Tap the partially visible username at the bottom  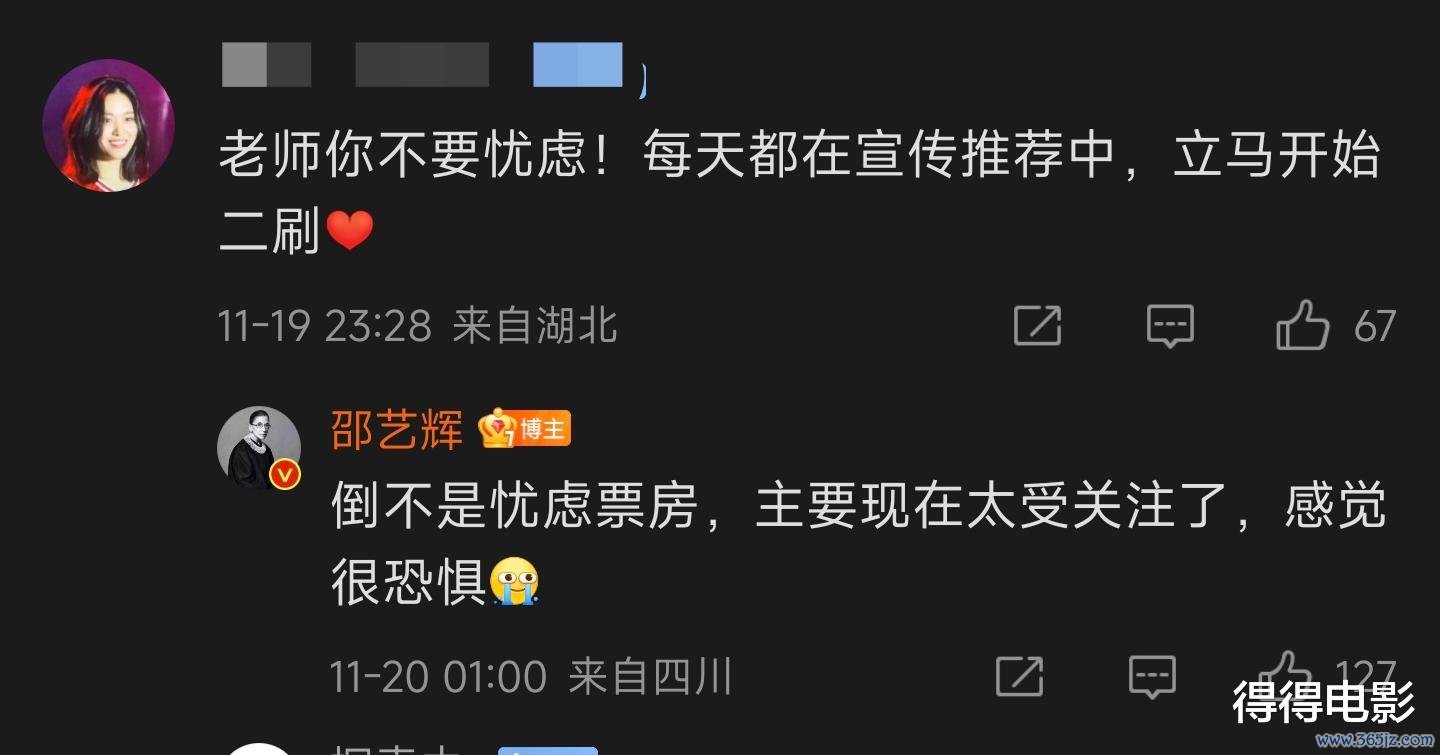pos(396,748)
